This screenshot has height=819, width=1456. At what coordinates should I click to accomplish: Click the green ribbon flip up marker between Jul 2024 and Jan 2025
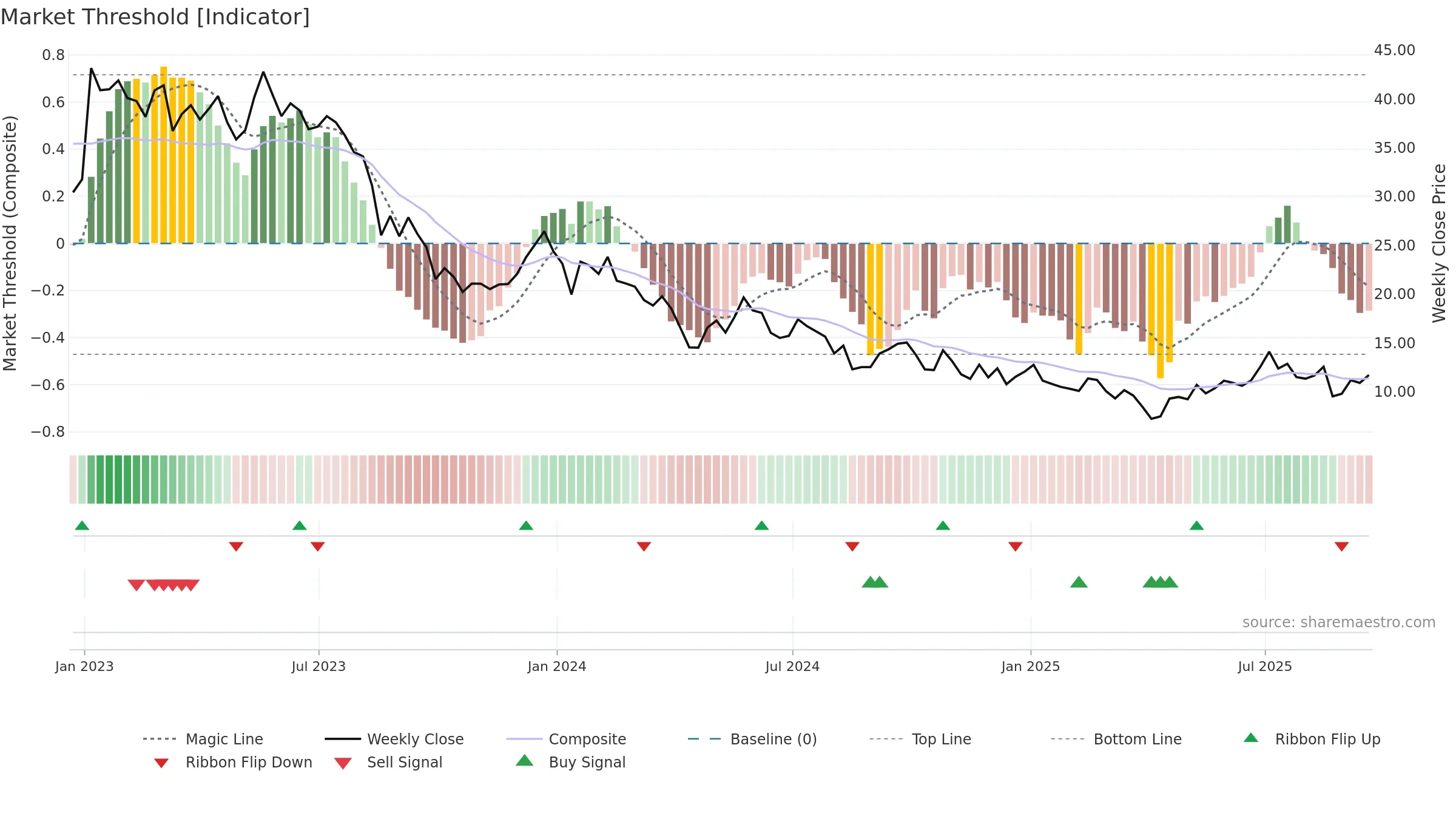click(943, 525)
